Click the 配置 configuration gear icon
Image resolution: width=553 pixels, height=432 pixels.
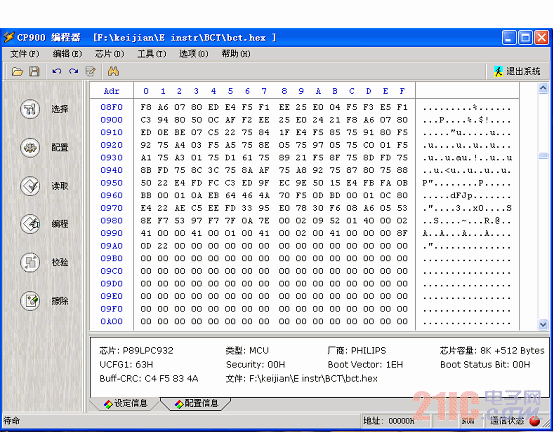click(30, 147)
